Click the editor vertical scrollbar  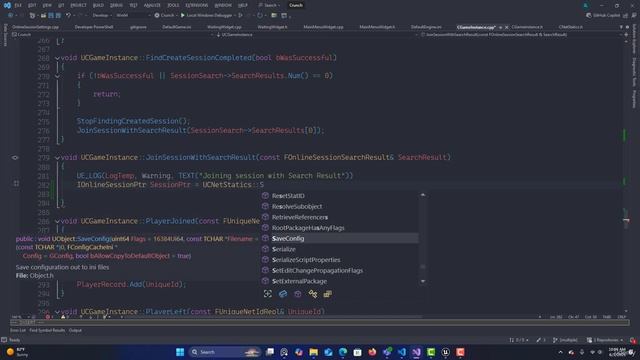point(626,176)
